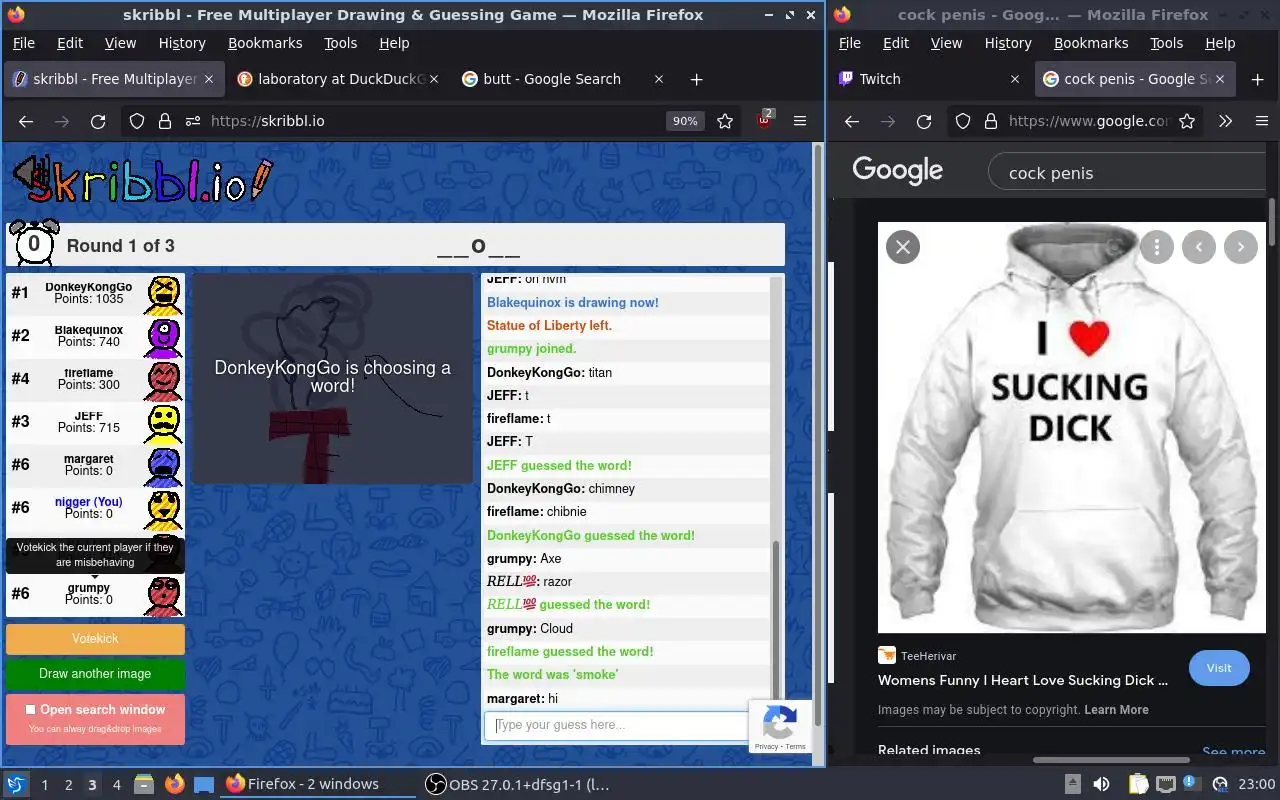Click DonkeyKongGo's avatar in the player list
This screenshot has width=1280, height=800.
[x=164, y=294]
